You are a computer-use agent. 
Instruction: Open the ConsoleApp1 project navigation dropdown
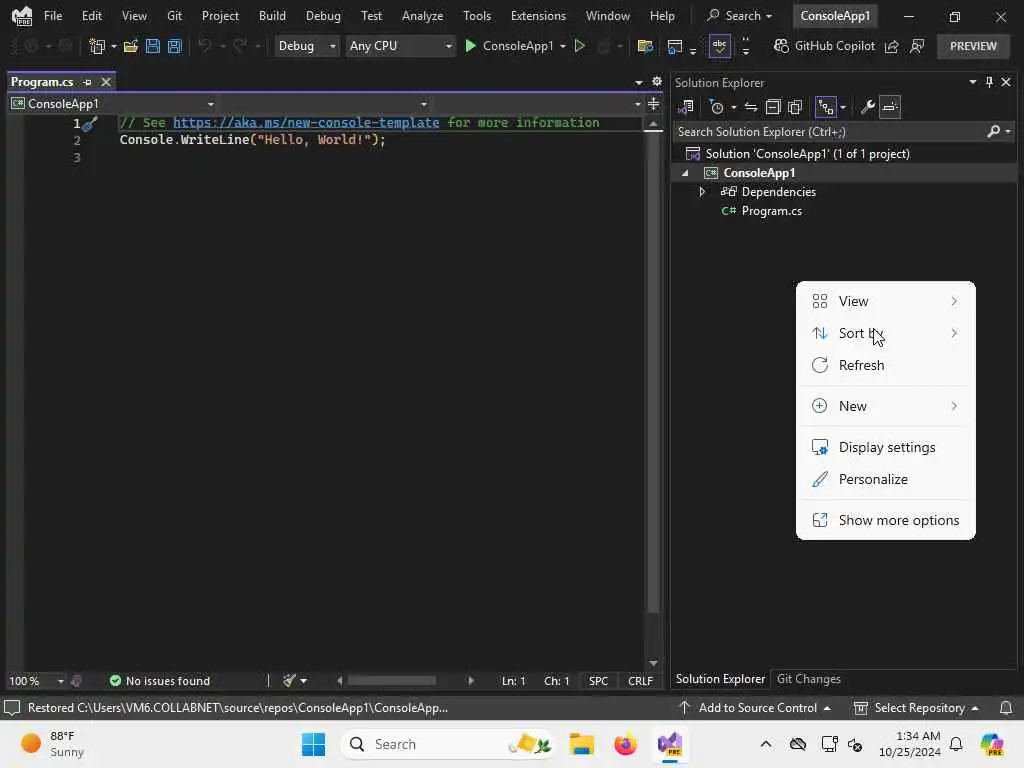112,104
